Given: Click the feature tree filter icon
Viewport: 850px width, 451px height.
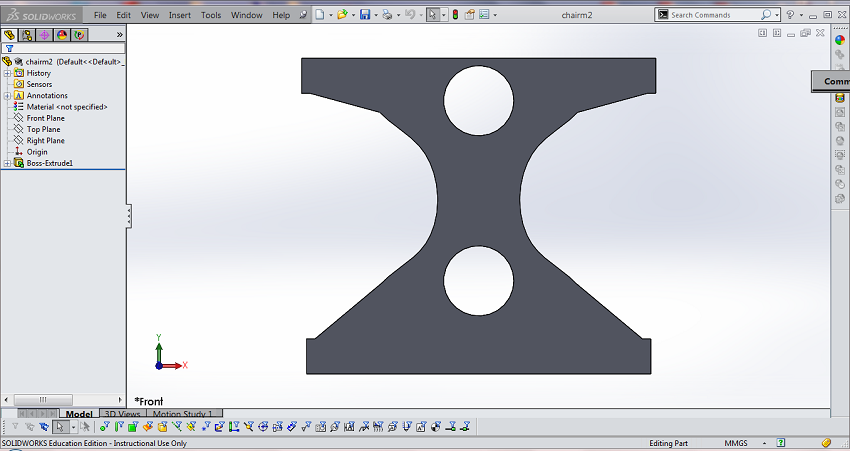Looking at the screenshot, I should 9,48.
